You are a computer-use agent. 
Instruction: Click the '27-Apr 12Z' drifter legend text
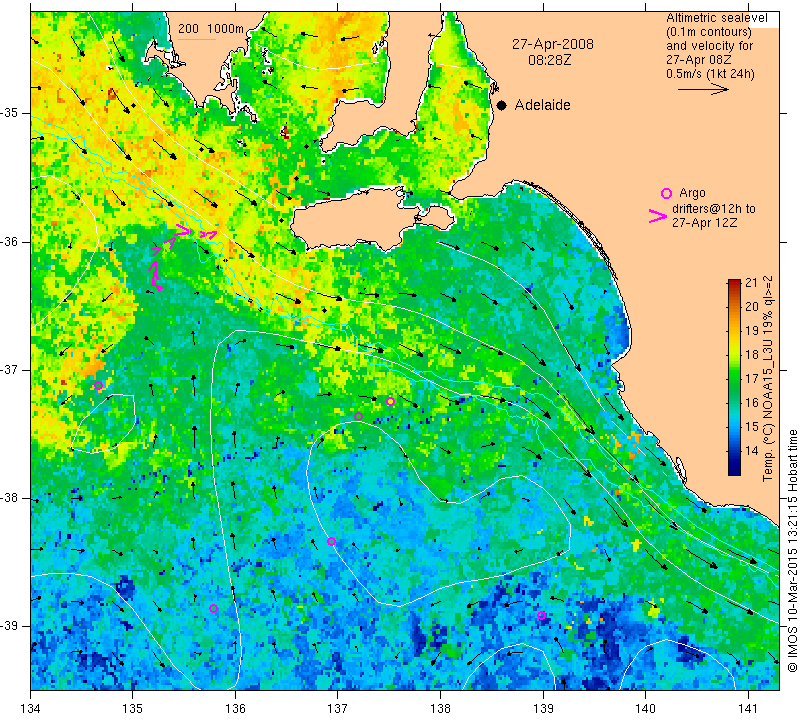coord(705,222)
